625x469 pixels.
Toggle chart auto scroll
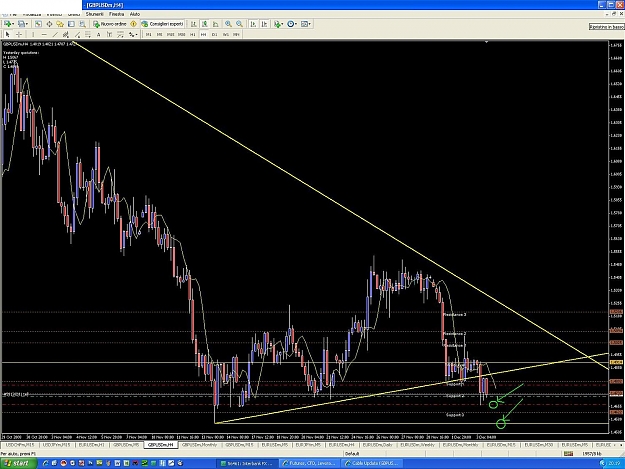pyautogui.click(x=253, y=24)
